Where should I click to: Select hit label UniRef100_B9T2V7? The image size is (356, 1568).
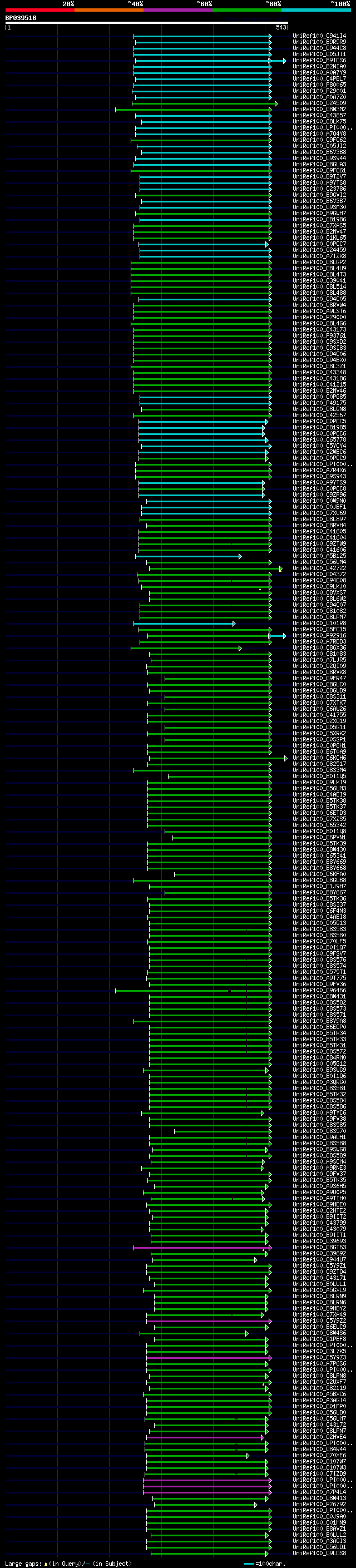coord(319,177)
